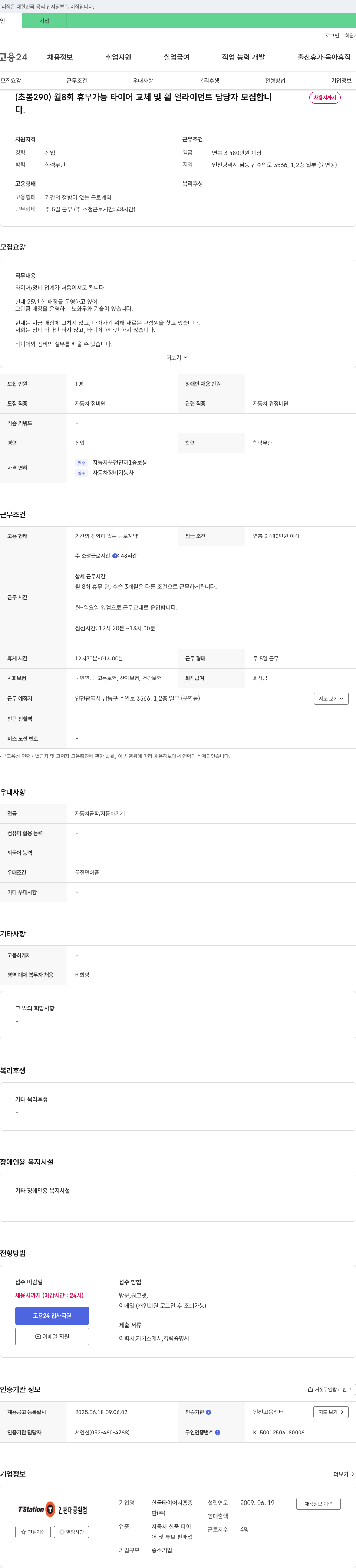The width and height of the screenshot is (356, 1568).
Task: Click the 구인인증번호 value K150012506180006
Action: click(279, 1433)
